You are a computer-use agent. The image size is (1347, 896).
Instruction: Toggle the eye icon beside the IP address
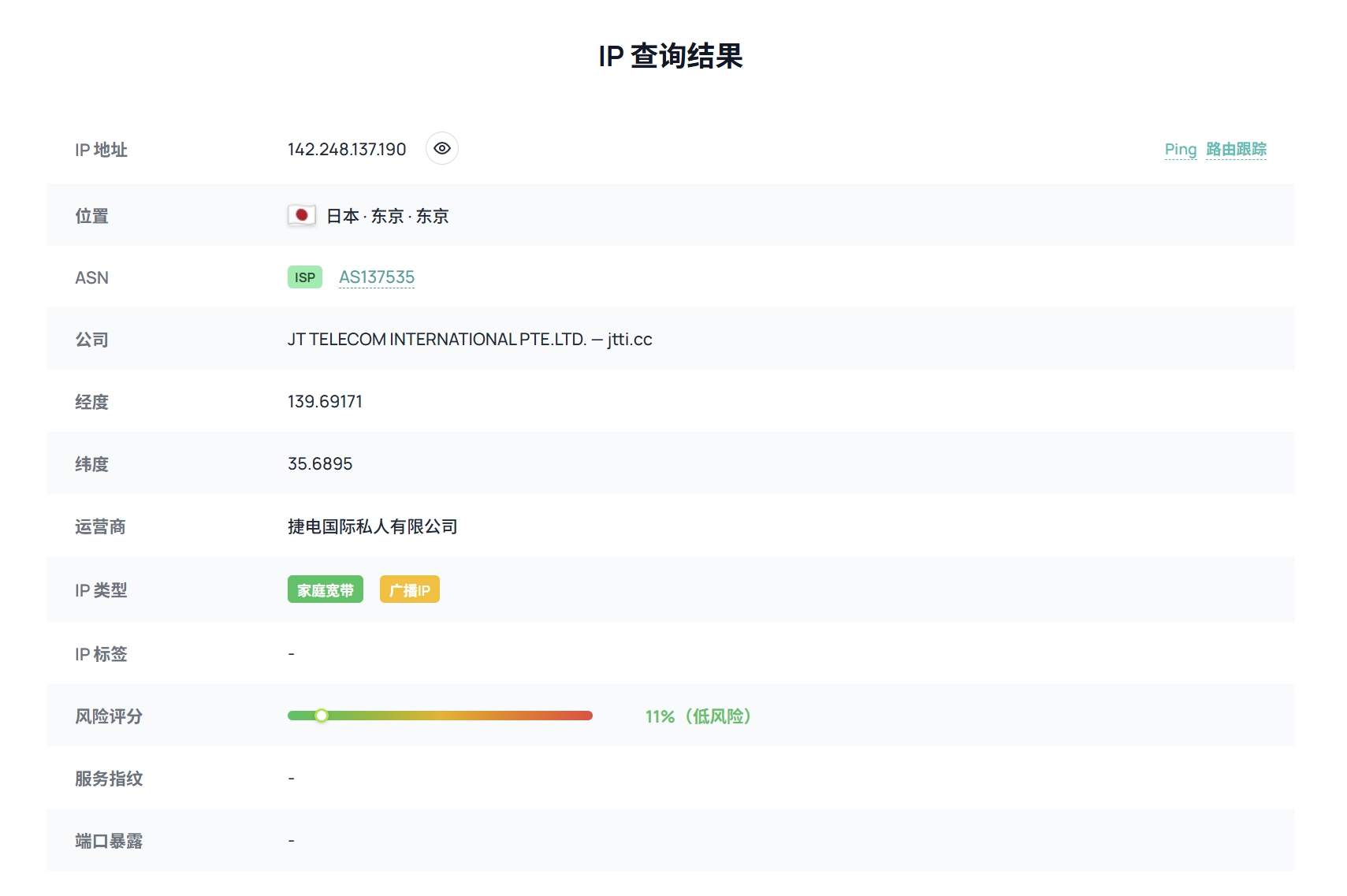441,148
